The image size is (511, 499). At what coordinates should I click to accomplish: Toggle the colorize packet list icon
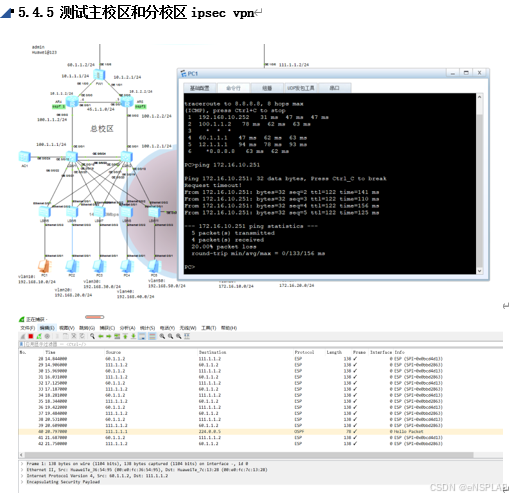tap(152, 336)
